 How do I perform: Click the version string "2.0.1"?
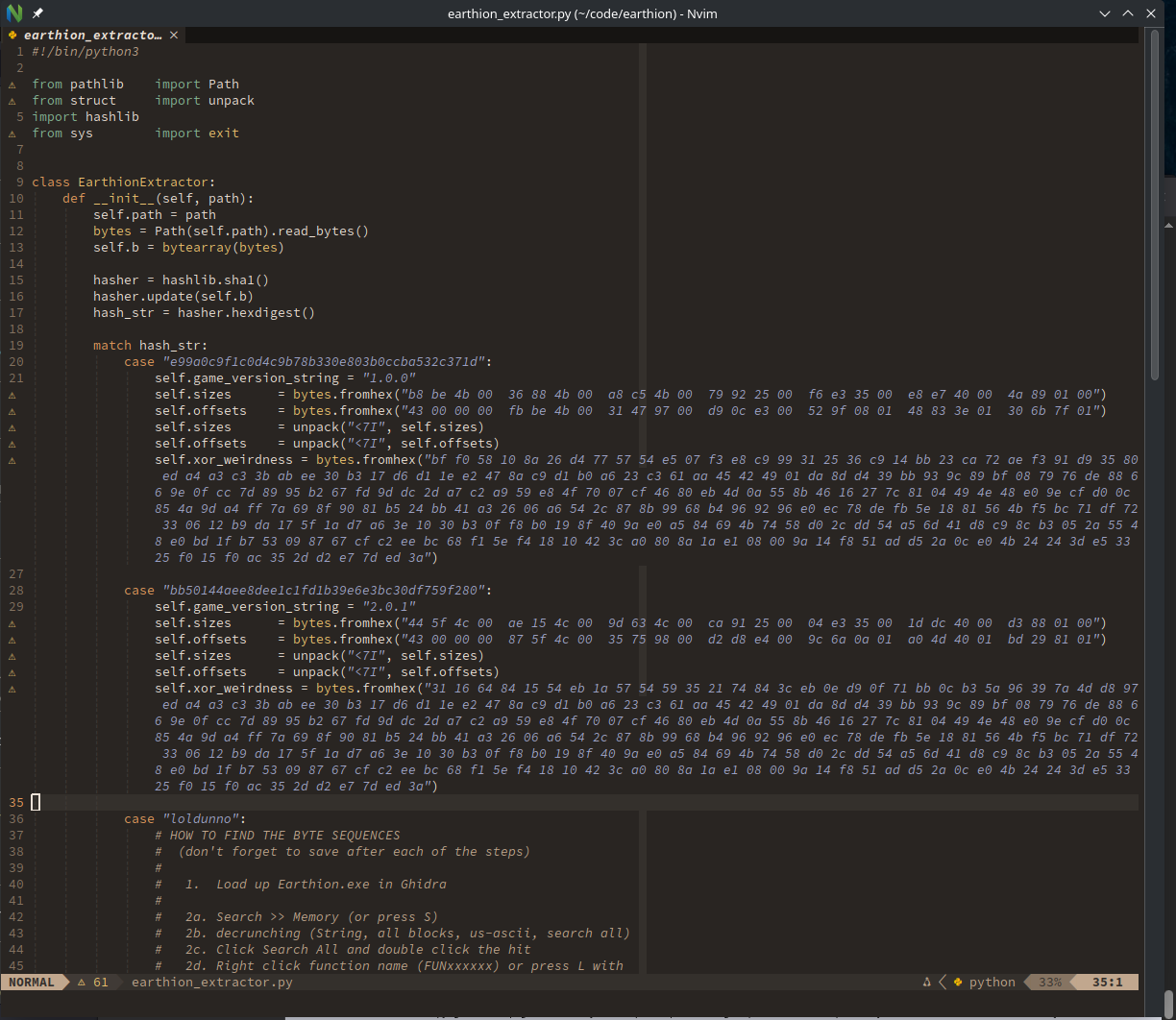tap(389, 607)
